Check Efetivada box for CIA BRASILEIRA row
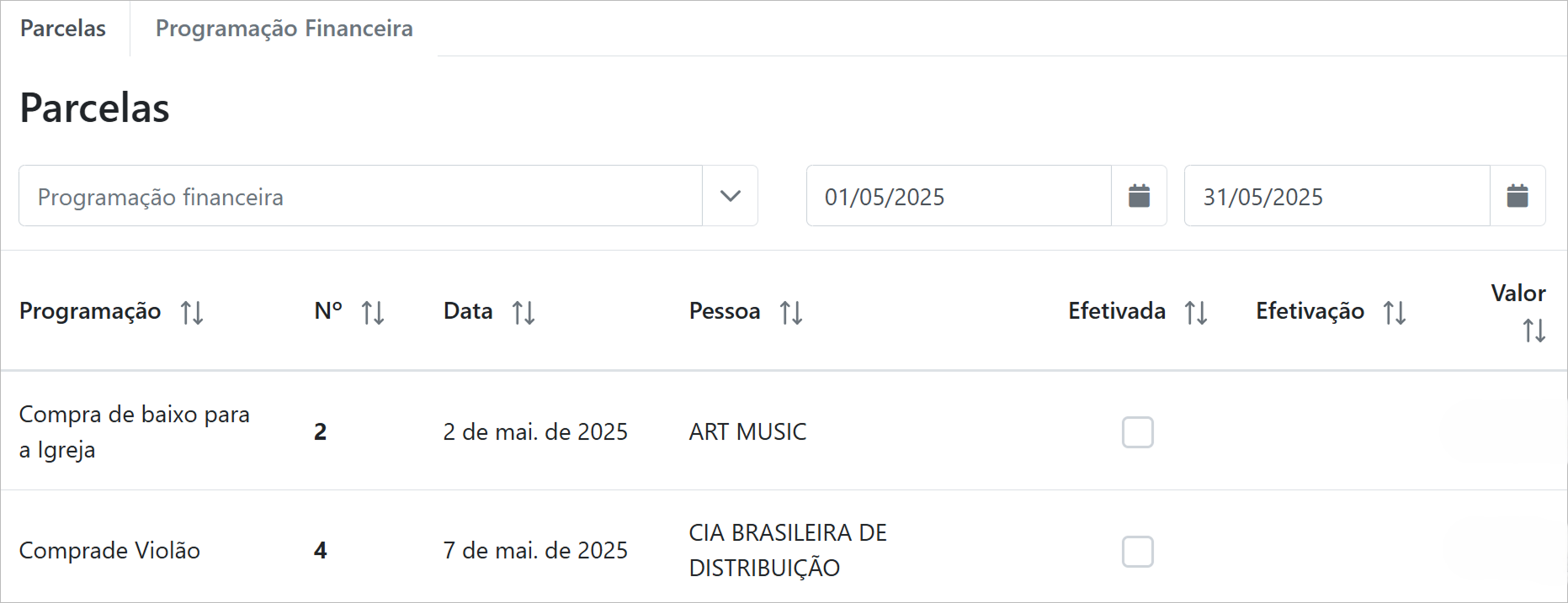This screenshot has height=603, width=1568. (1137, 552)
